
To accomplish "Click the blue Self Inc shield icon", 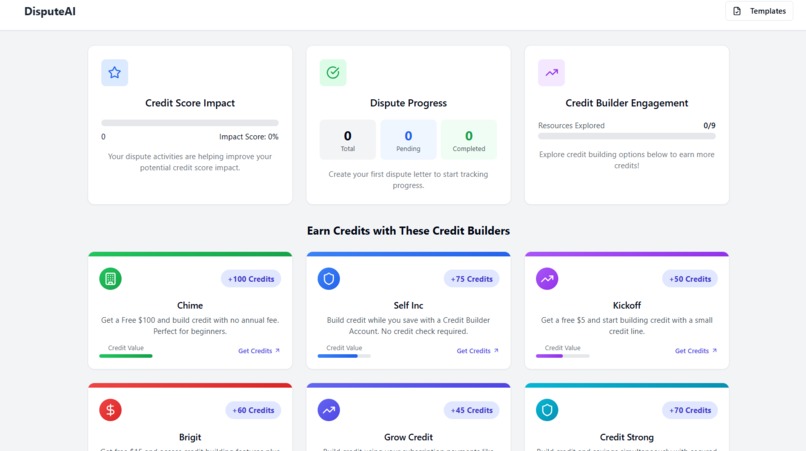I will click(329, 279).
